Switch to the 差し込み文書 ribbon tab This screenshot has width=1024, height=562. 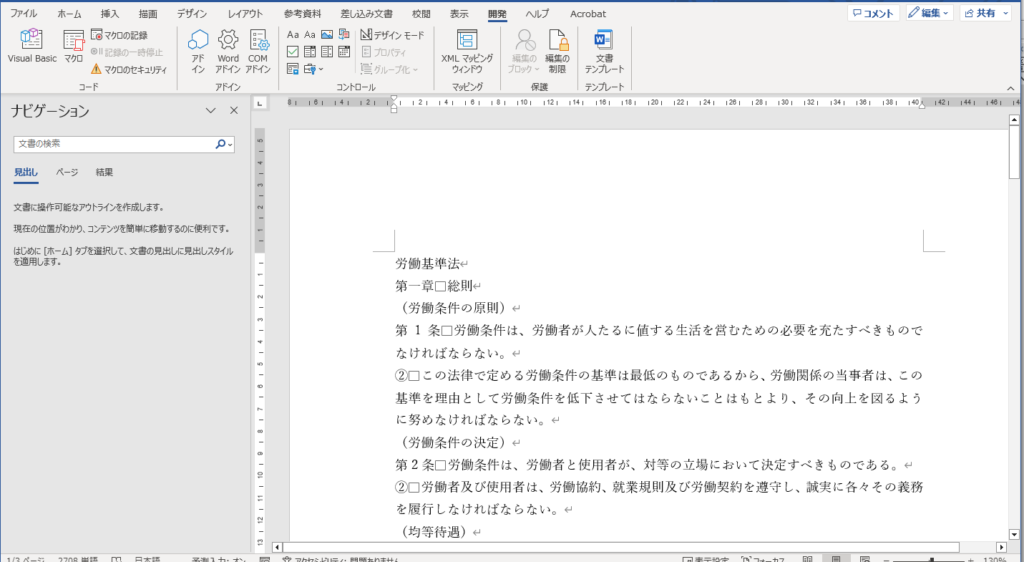coord(366,14)
